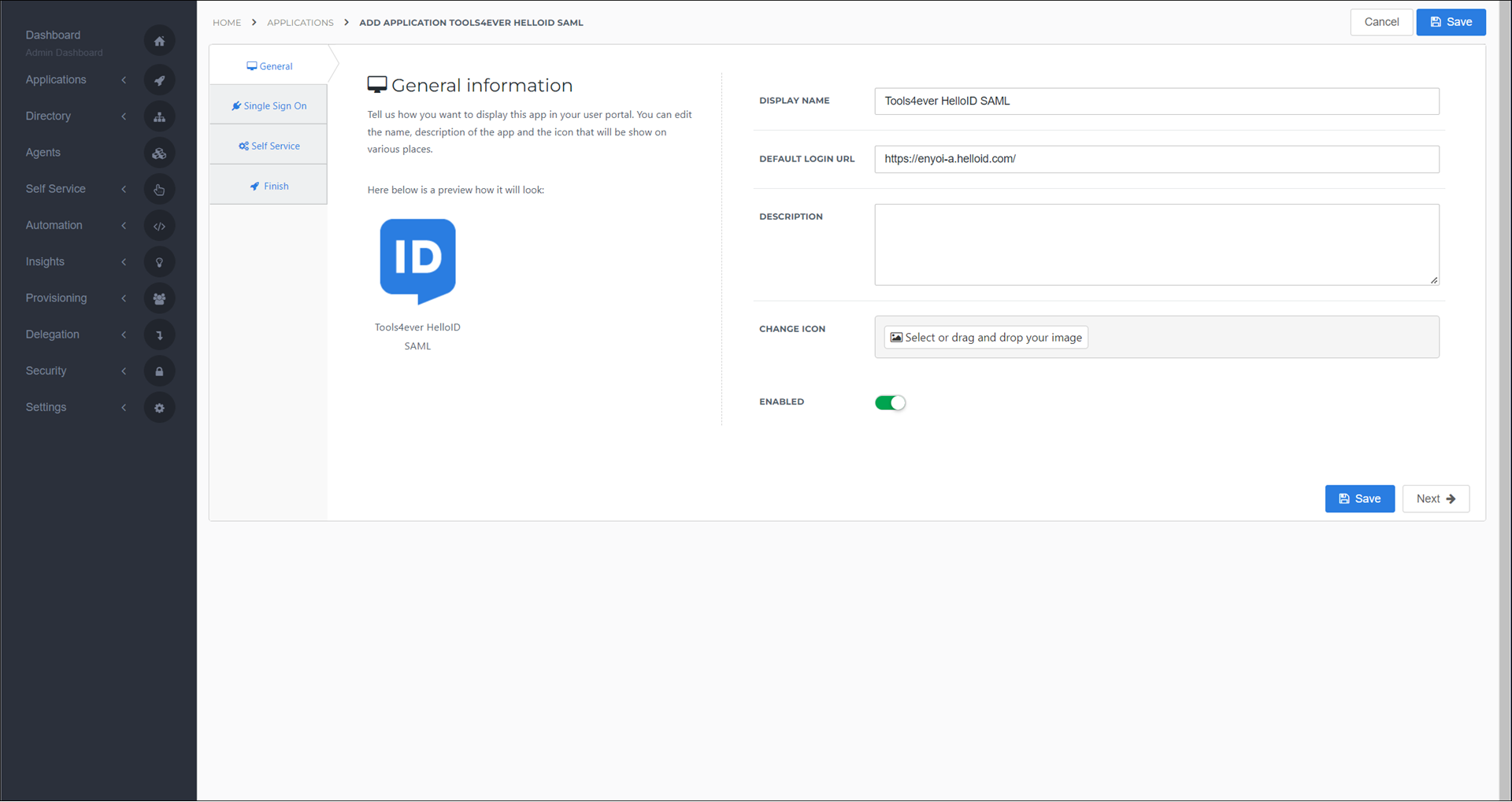Expand the Self Service sidebar chevron
Screen dimensions: 1512x802
click(x=124, y=189)
